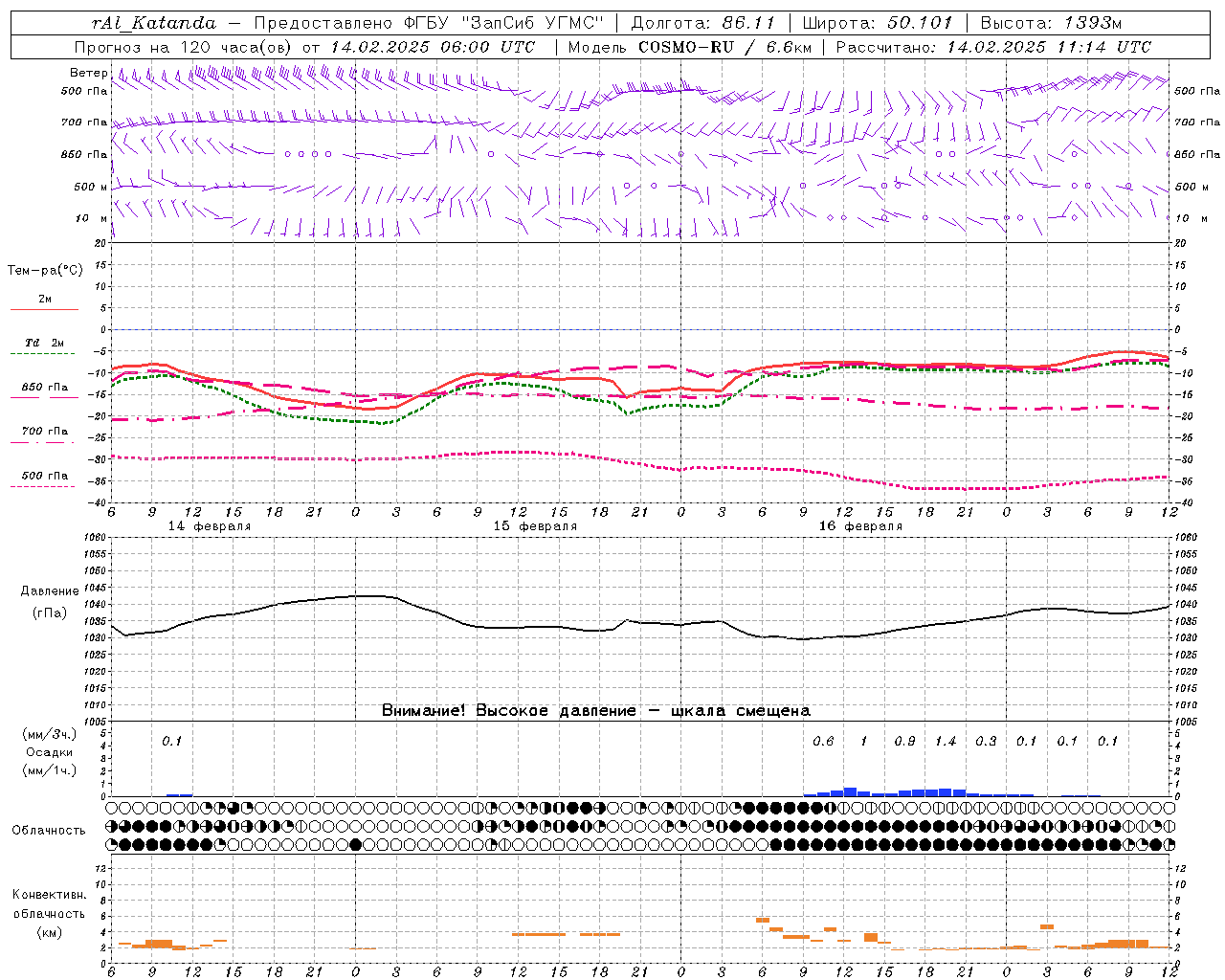Click the '16 февраля' date label

coord(860,526)
